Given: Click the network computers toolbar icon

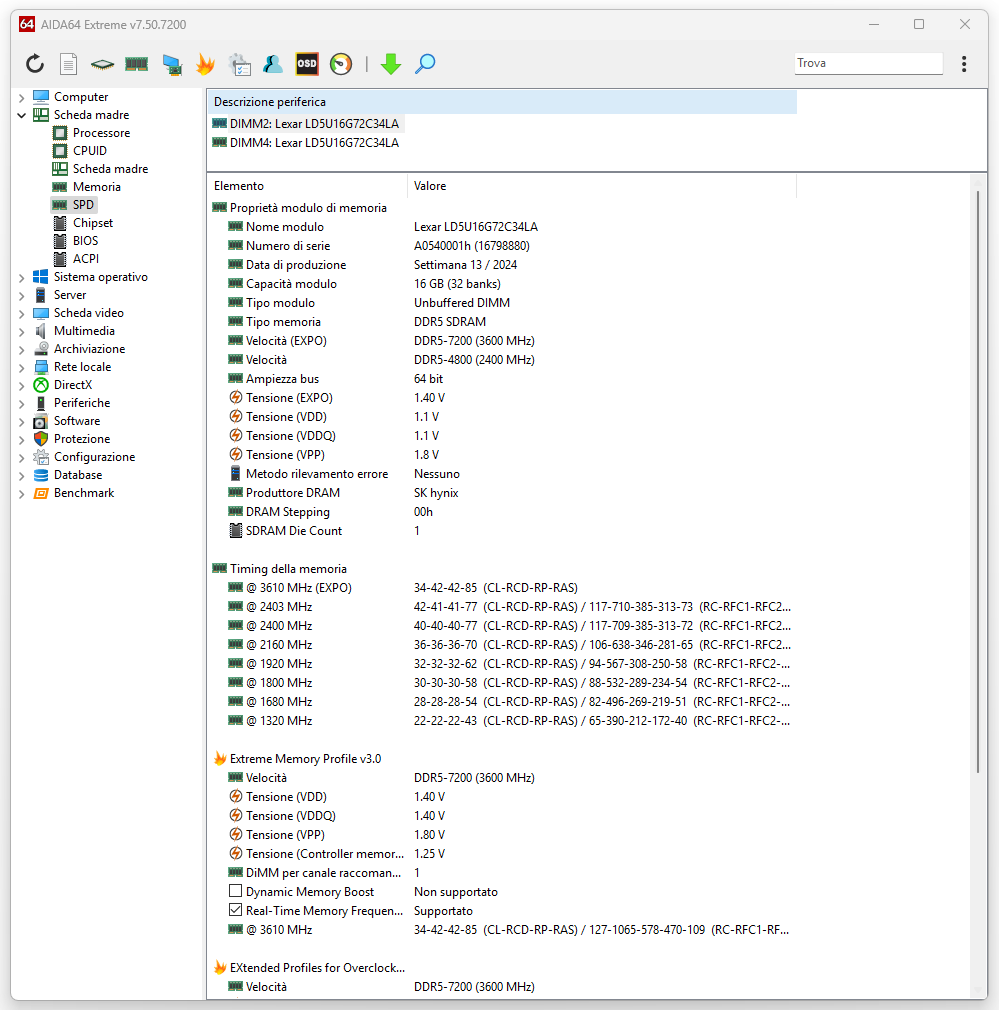Looking at the screenshot, I should pos(171,64).
